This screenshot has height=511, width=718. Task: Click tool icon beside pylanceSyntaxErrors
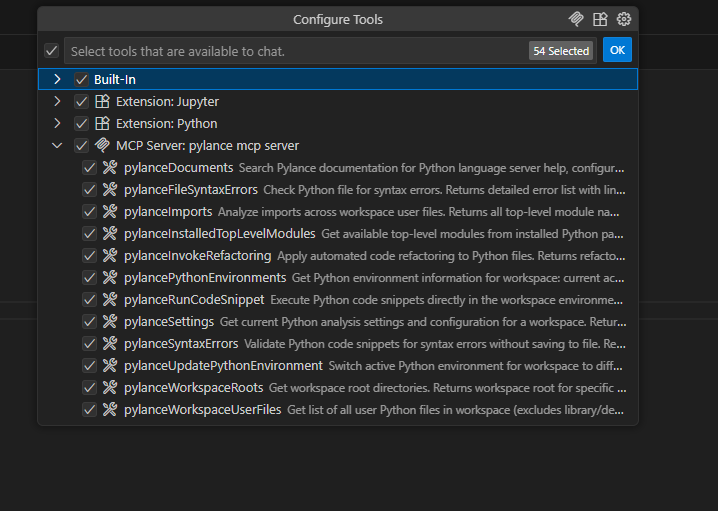110,343
